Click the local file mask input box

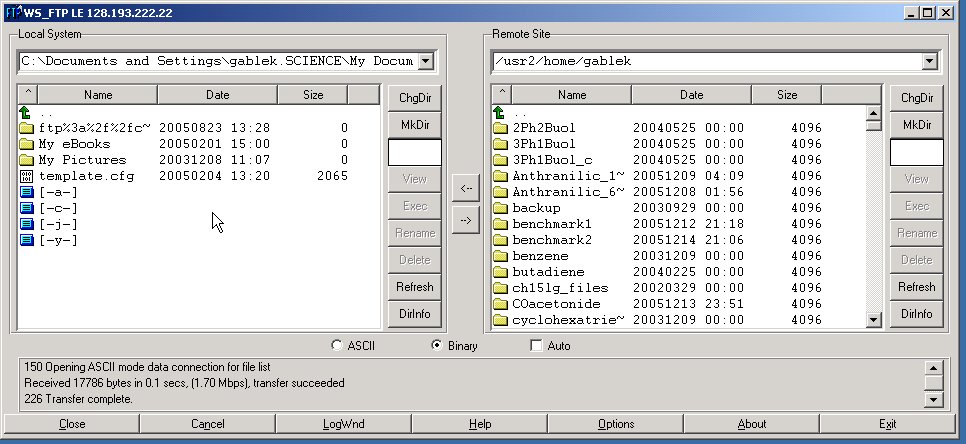coord(415,152)
